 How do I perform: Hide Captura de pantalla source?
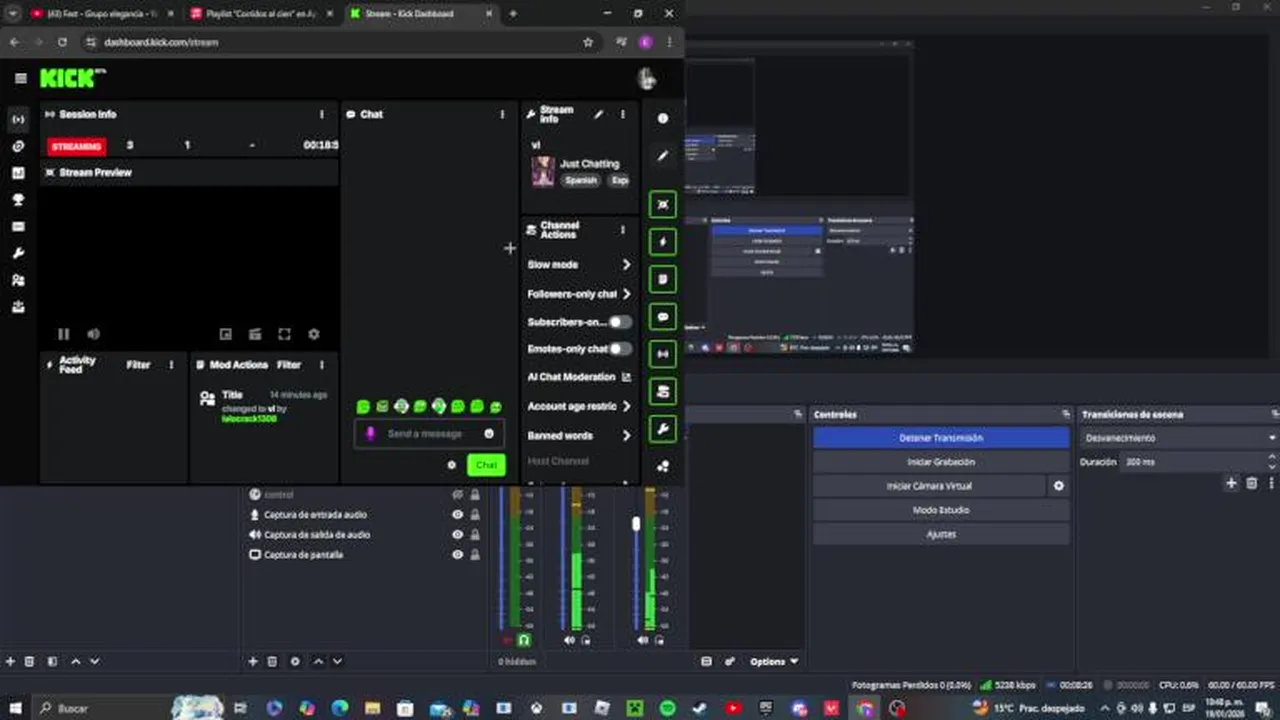pos(457,554)
